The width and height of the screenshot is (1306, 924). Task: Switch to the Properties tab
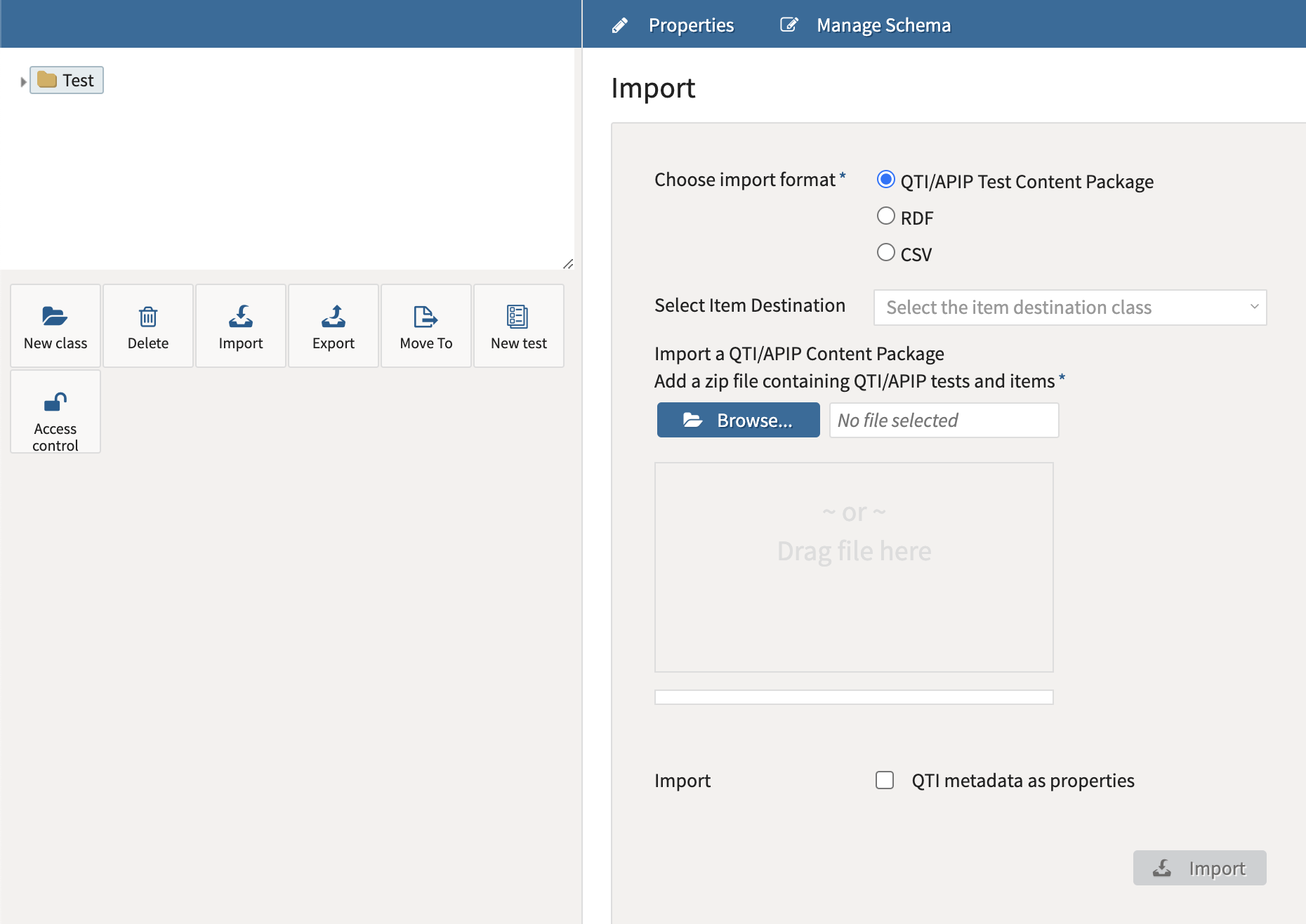click(x=691, y=24)
